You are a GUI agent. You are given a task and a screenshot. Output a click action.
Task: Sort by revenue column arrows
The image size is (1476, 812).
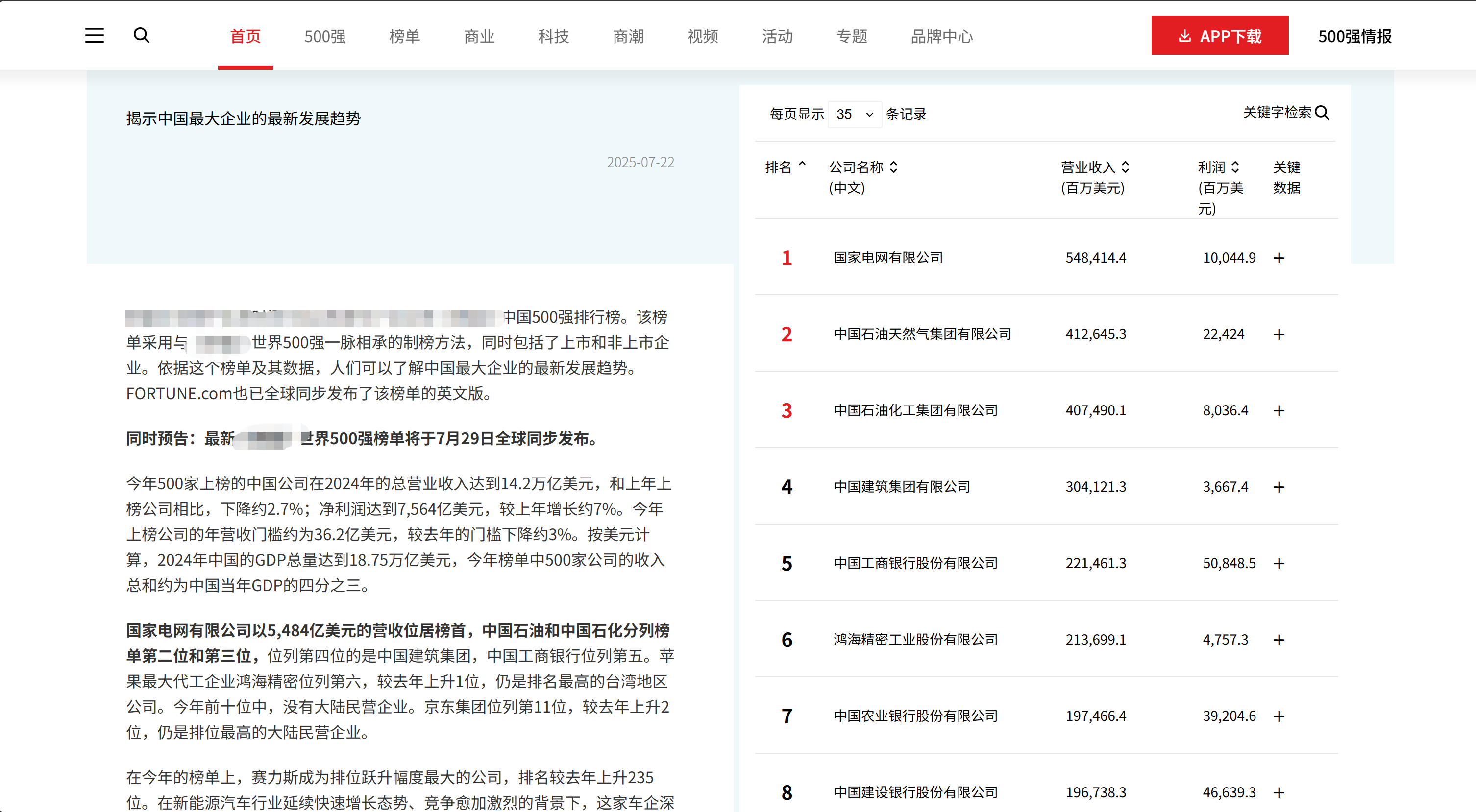coord(1125,167)
